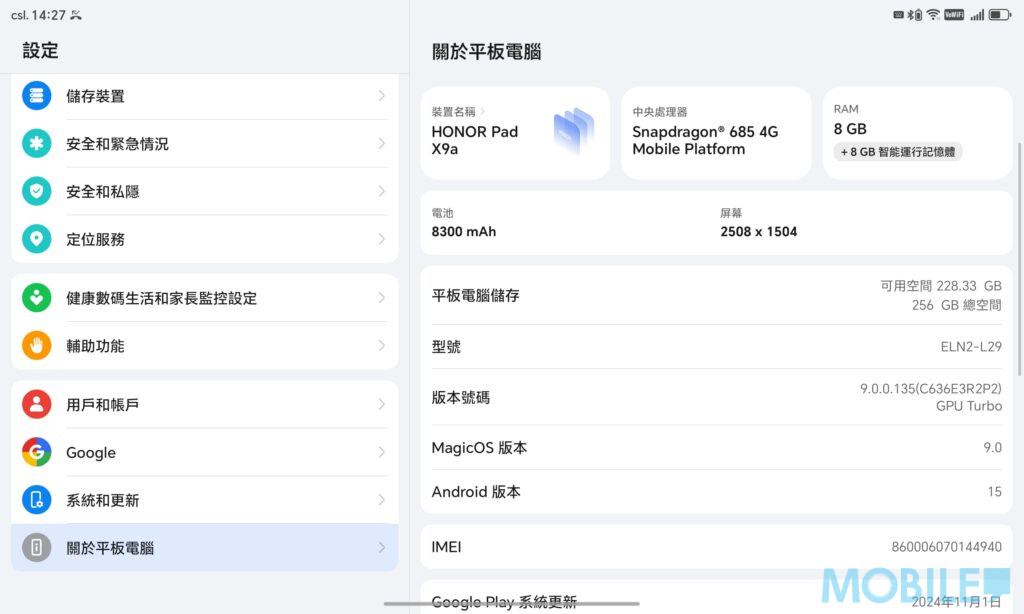Viewport: 1024px width, 614px height.
Task: Tap the blue storage device icon
Action: 37,96
